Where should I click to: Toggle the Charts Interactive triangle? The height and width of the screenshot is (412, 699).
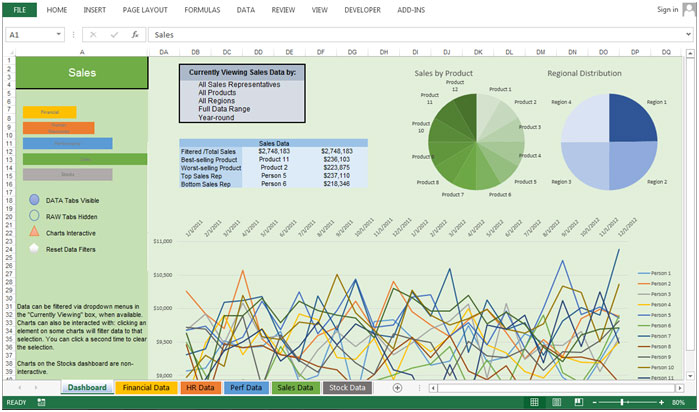pos(34,231)
